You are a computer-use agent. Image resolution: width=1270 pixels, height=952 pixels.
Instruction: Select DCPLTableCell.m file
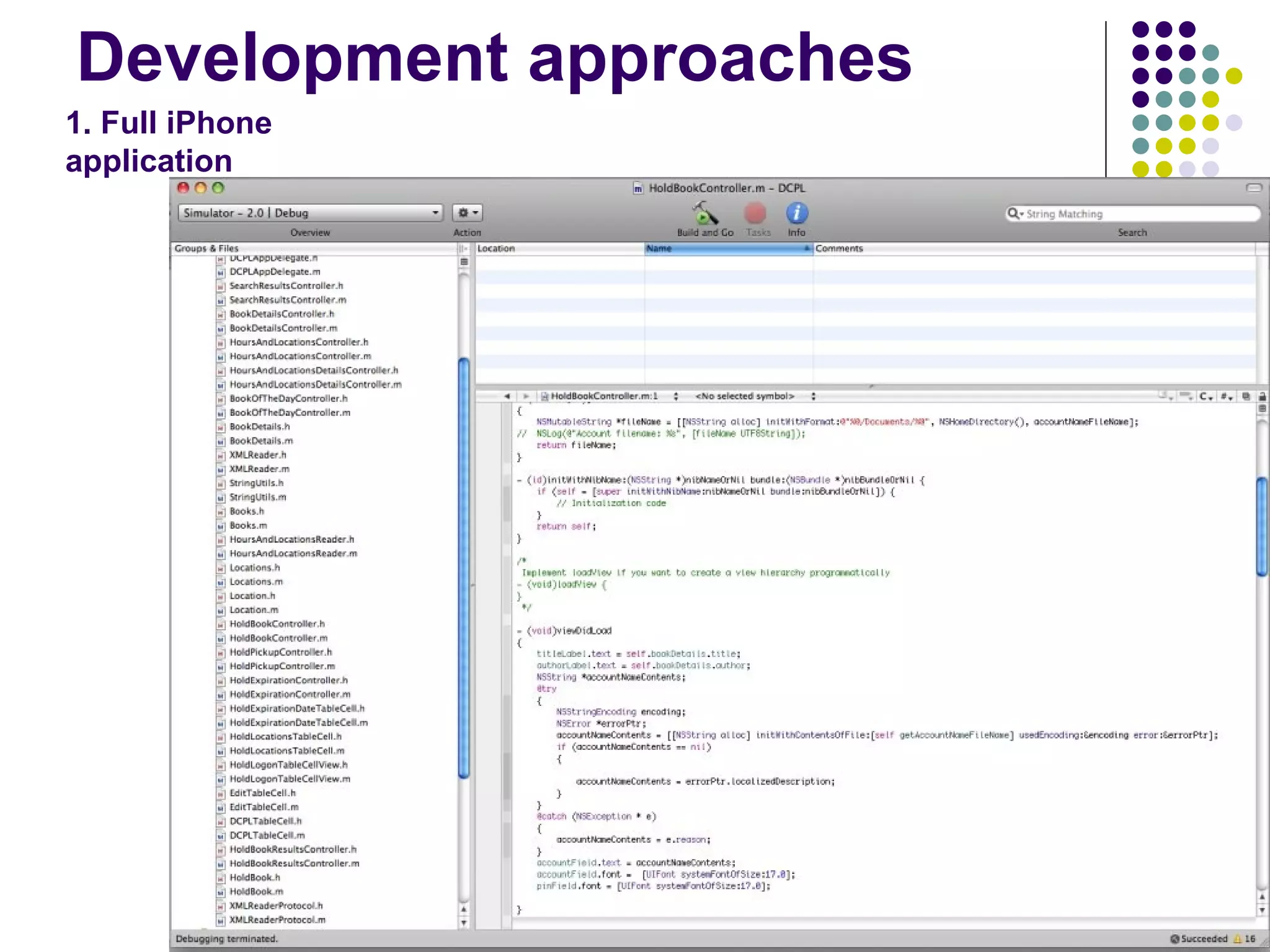(267, 835)
